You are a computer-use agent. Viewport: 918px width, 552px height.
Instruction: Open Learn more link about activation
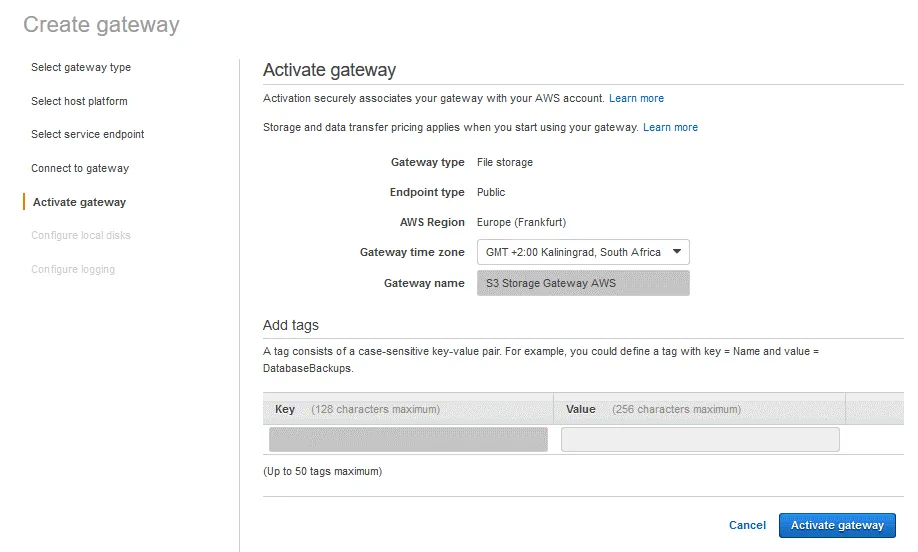pos(636,98)
